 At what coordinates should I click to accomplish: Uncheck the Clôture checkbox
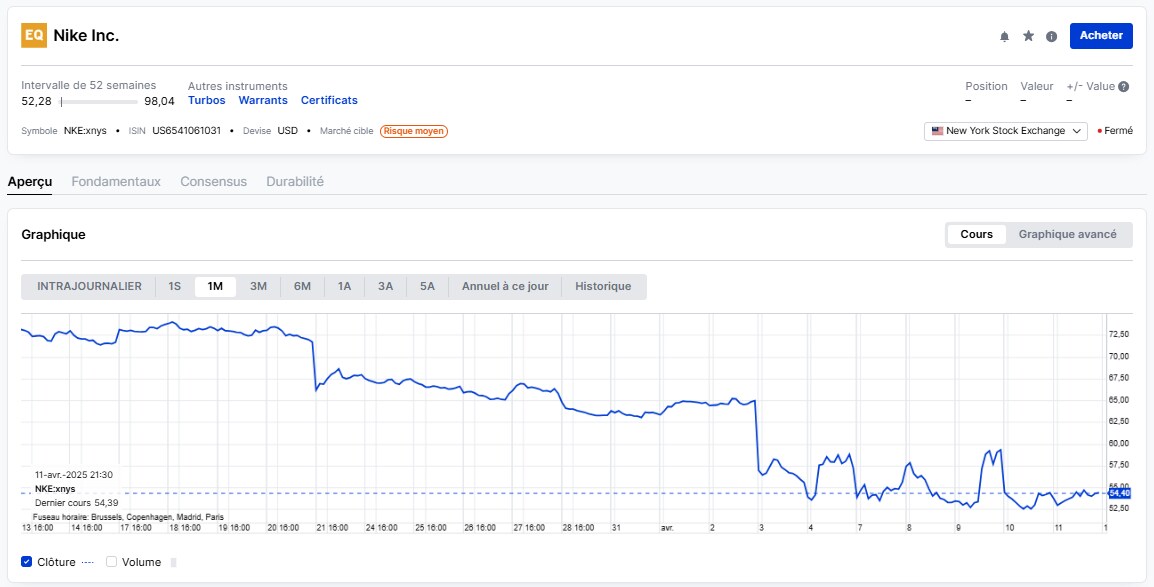[27, 562]
